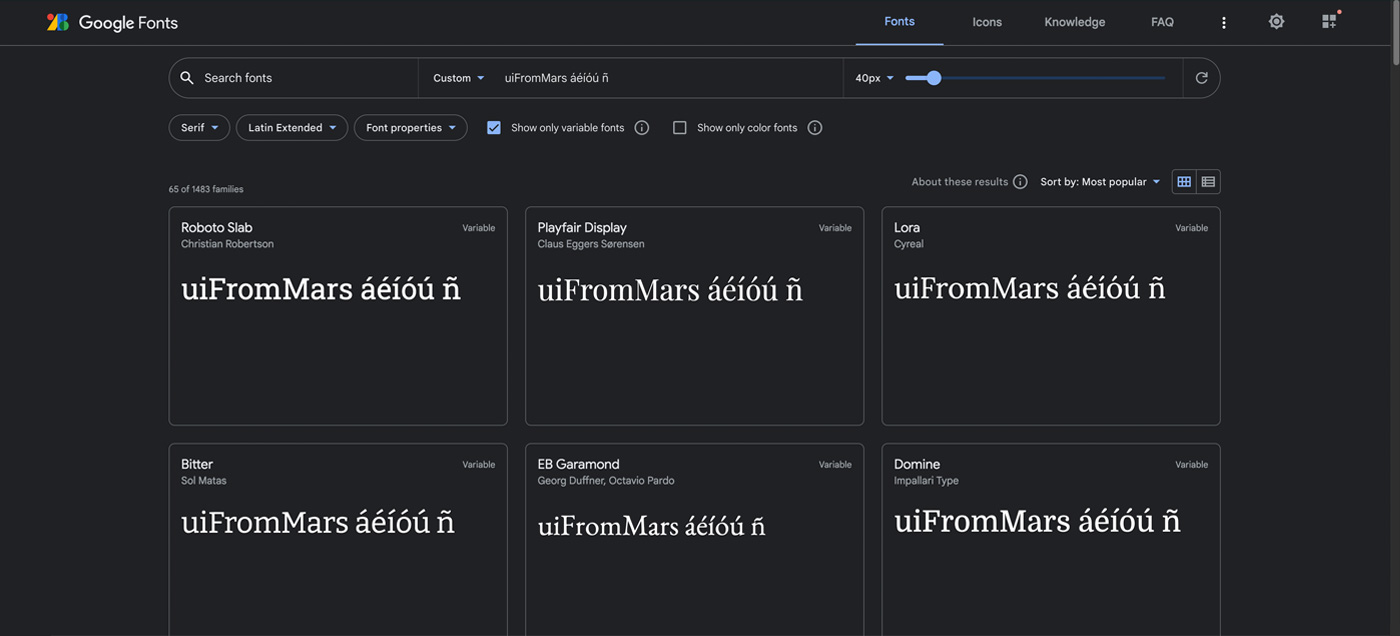Screen dimensions: 1400x636
Task: Click the Variable label on Roboto Slab card
Action: [x=478, y=228]
